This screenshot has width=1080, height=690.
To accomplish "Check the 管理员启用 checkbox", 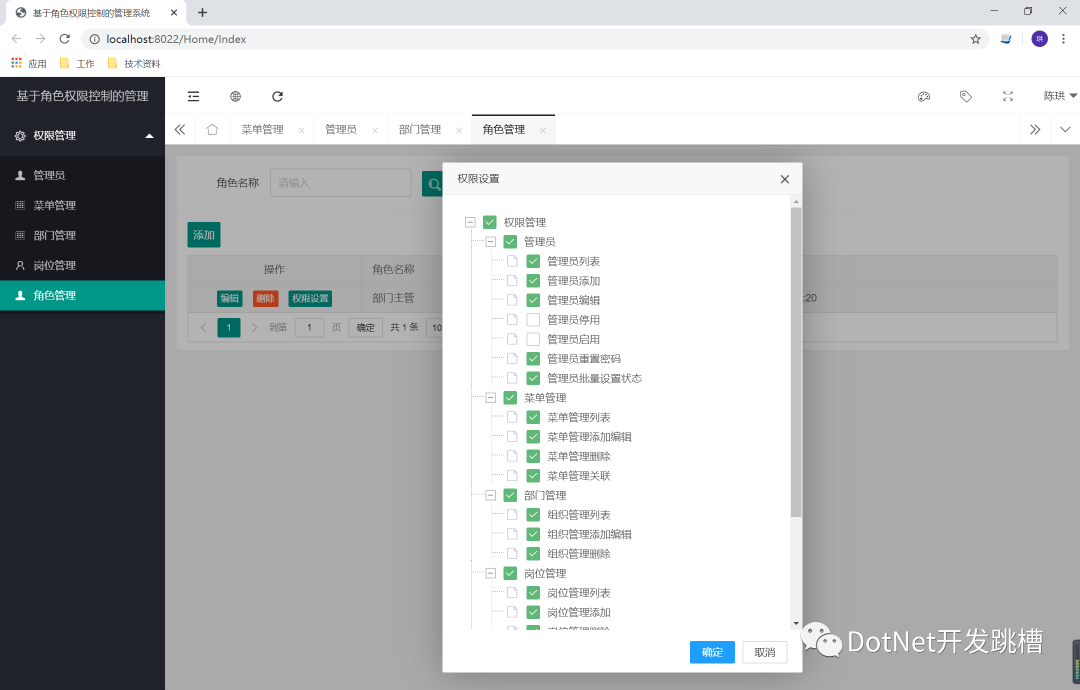I will (533, 339).
